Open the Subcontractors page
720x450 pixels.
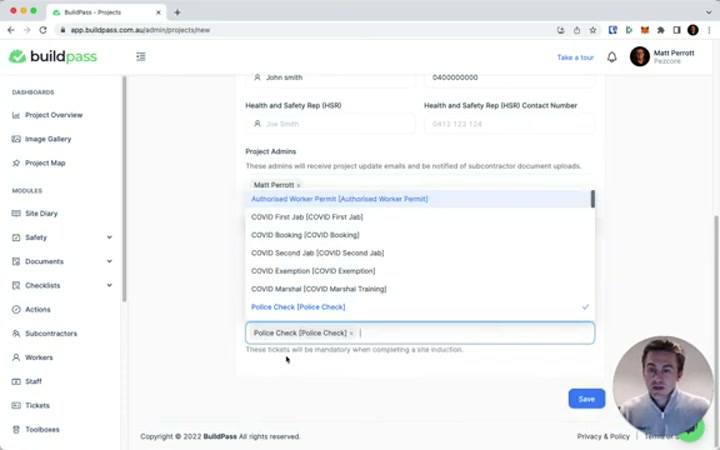coord(51,333)
